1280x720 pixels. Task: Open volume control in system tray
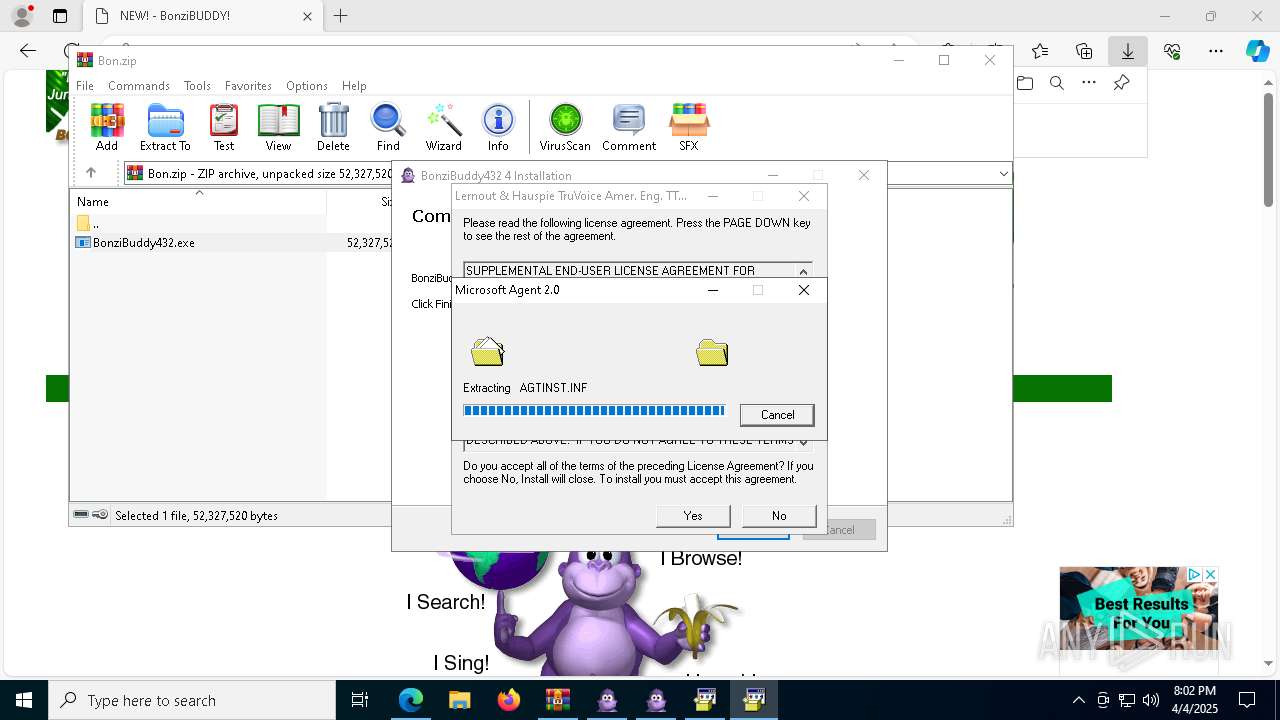pos(1151,700)
